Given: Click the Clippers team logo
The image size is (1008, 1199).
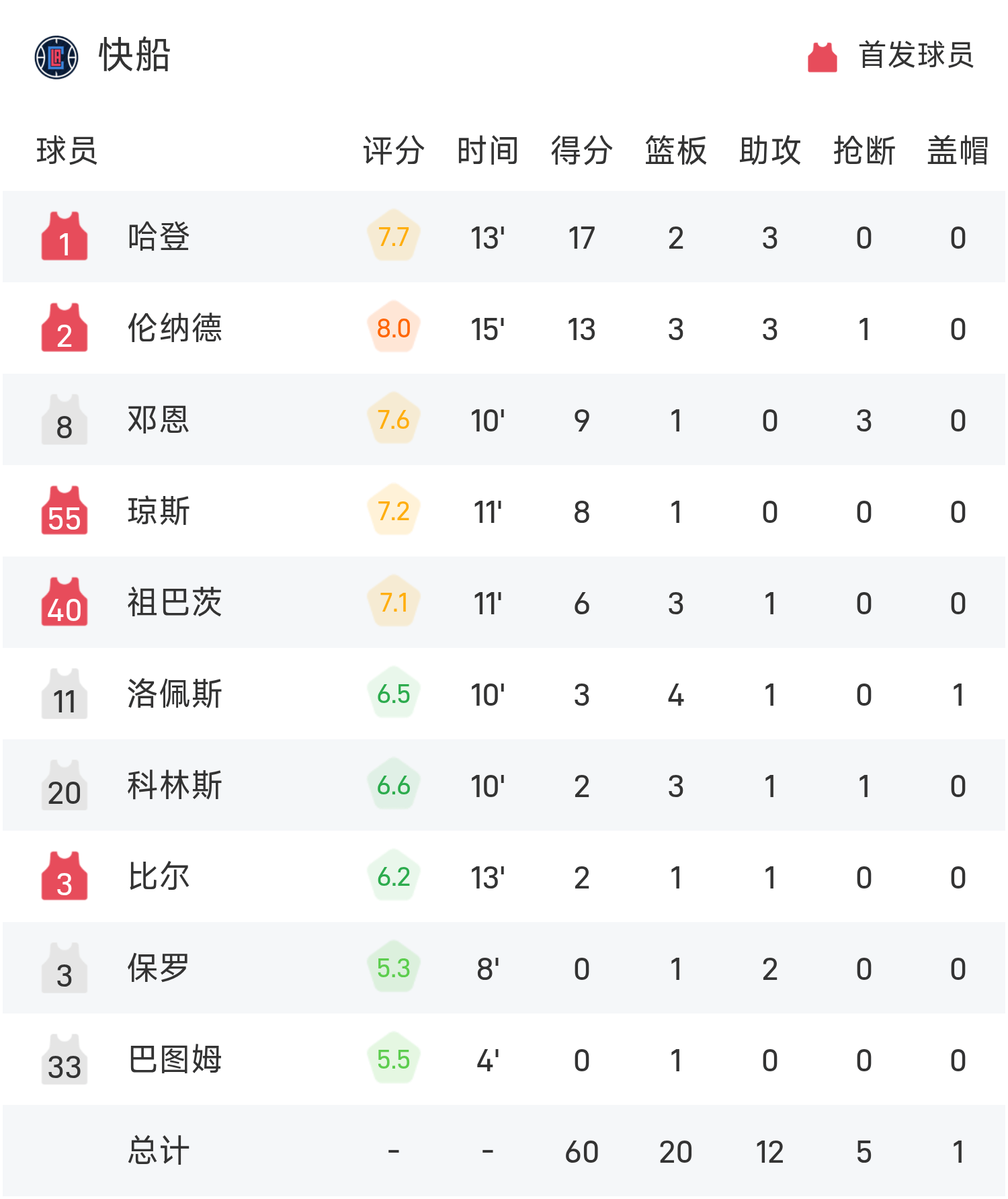Looking at the screenshot, I should point(56,57).
